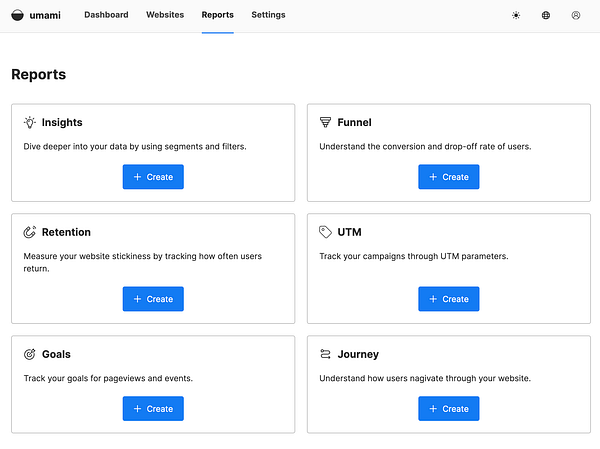Open the Settings tab
Screen dimensions: 600x449
[268, 15]
